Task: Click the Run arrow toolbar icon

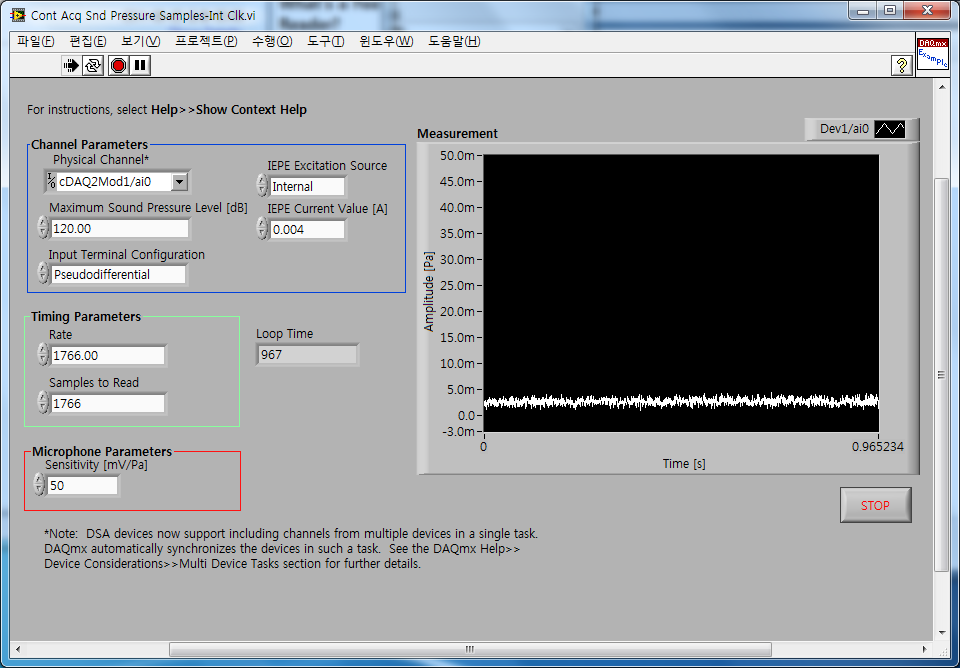Action: coord(71,66)
